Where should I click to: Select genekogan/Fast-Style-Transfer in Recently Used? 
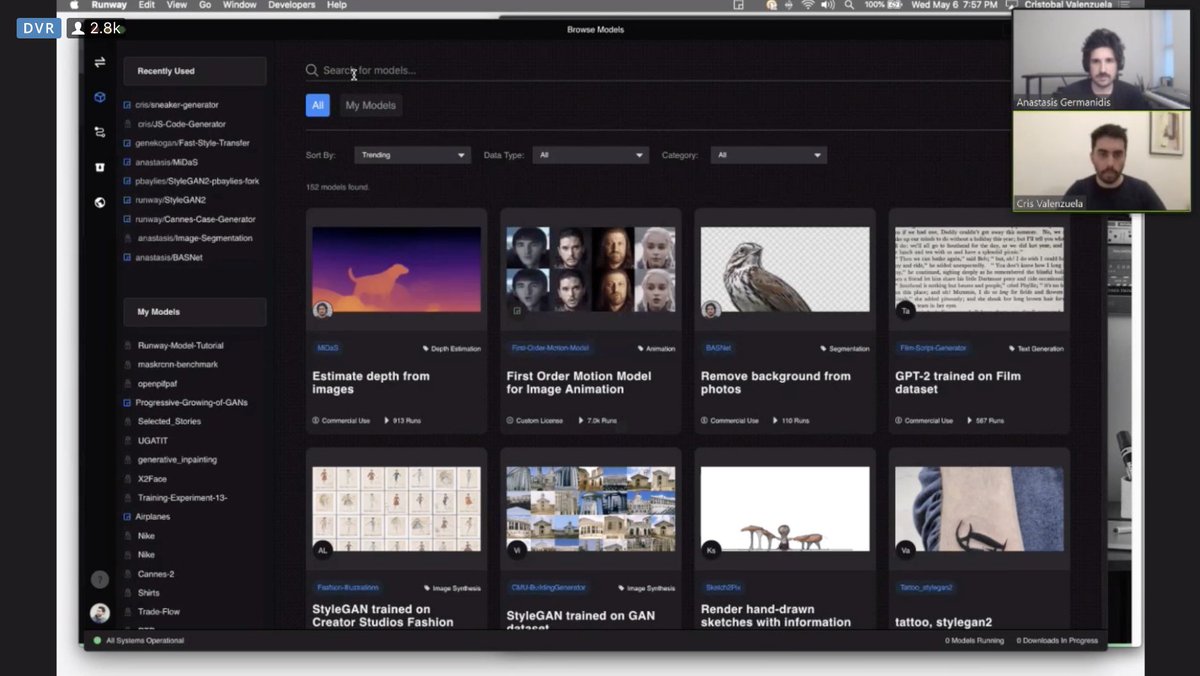pyautogui.click(x=192, y=143)
